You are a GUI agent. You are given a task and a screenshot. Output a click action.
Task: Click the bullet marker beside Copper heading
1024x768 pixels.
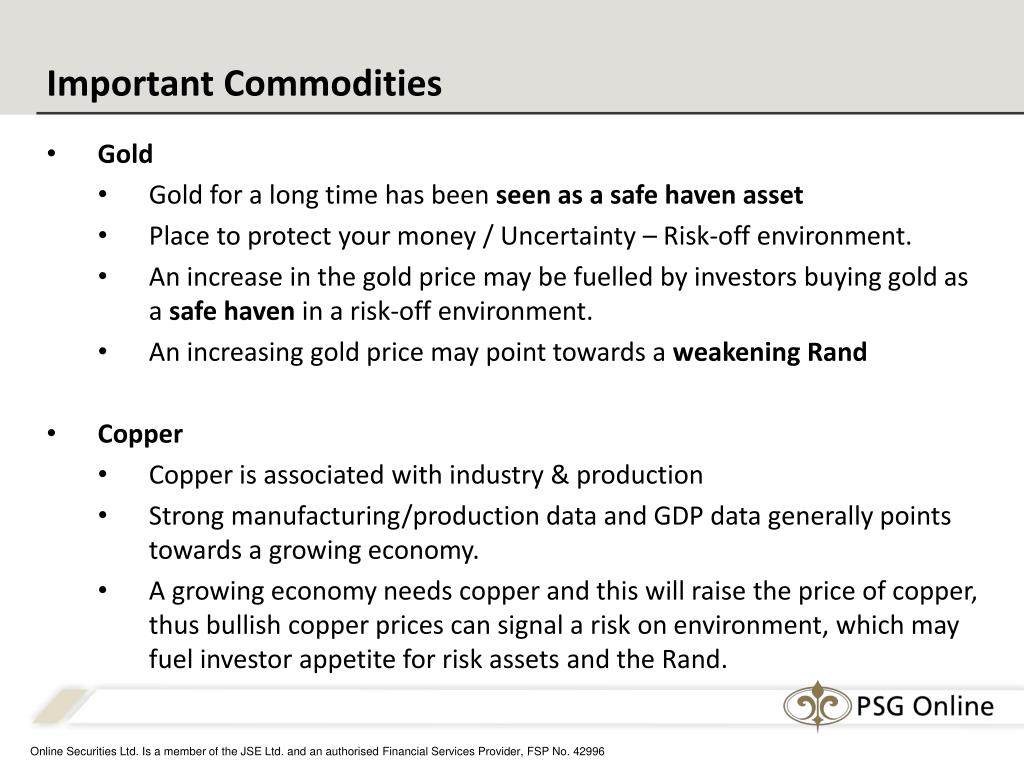[52, 434]
